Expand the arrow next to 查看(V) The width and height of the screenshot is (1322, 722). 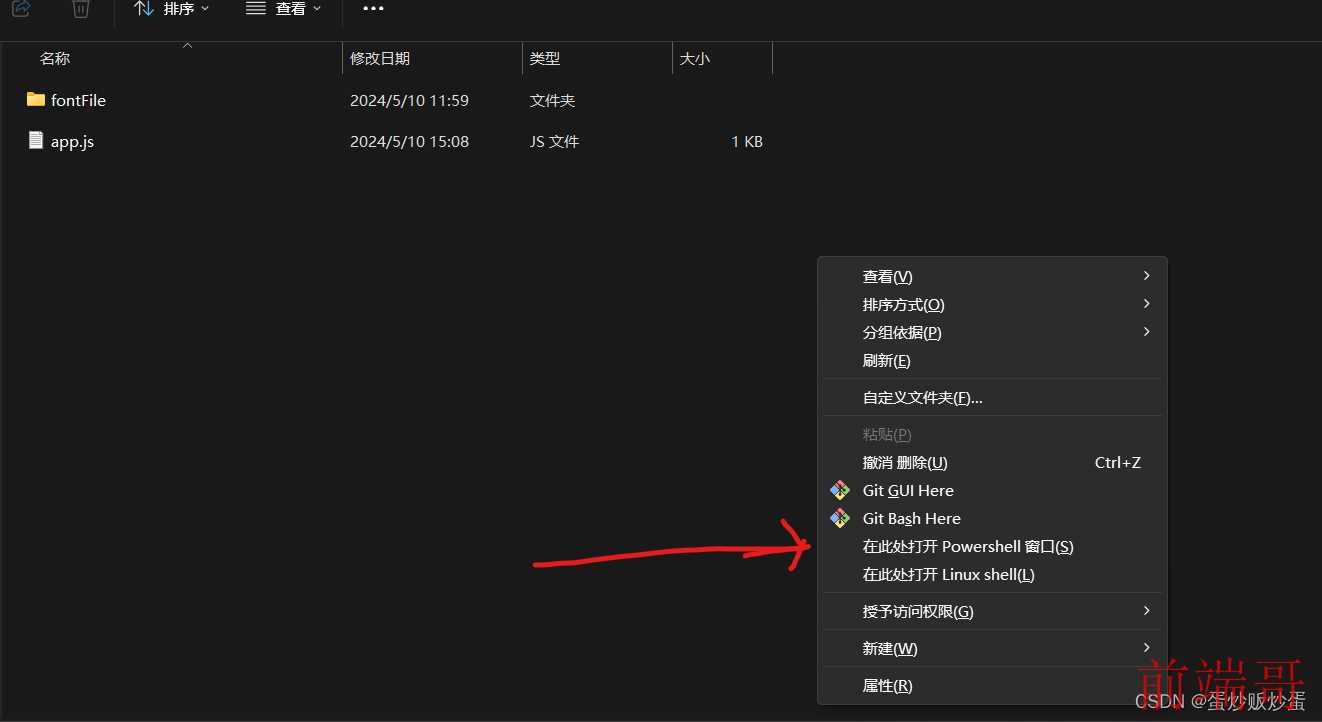1146,275
